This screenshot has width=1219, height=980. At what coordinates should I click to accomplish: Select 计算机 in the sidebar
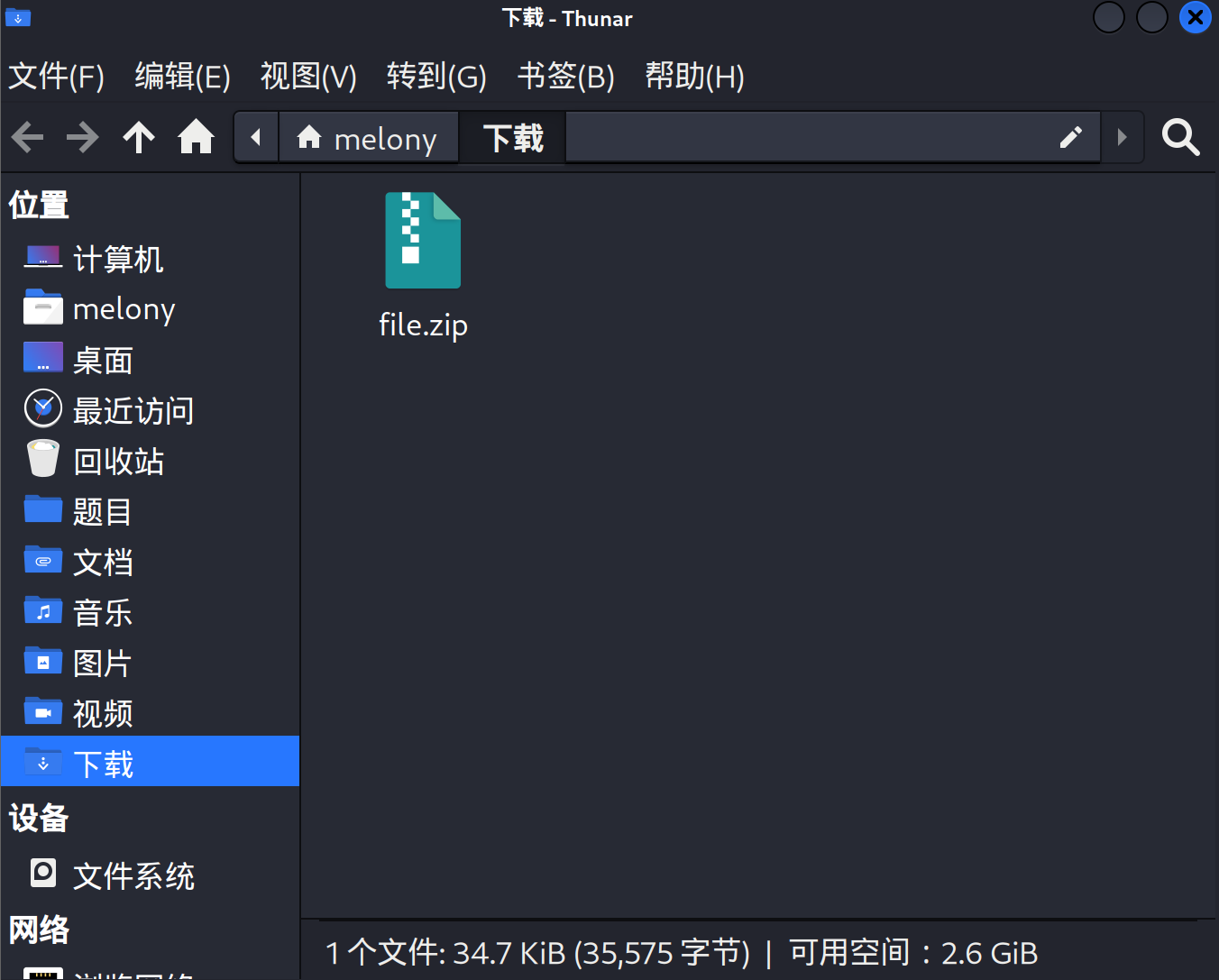coord(117,260)
